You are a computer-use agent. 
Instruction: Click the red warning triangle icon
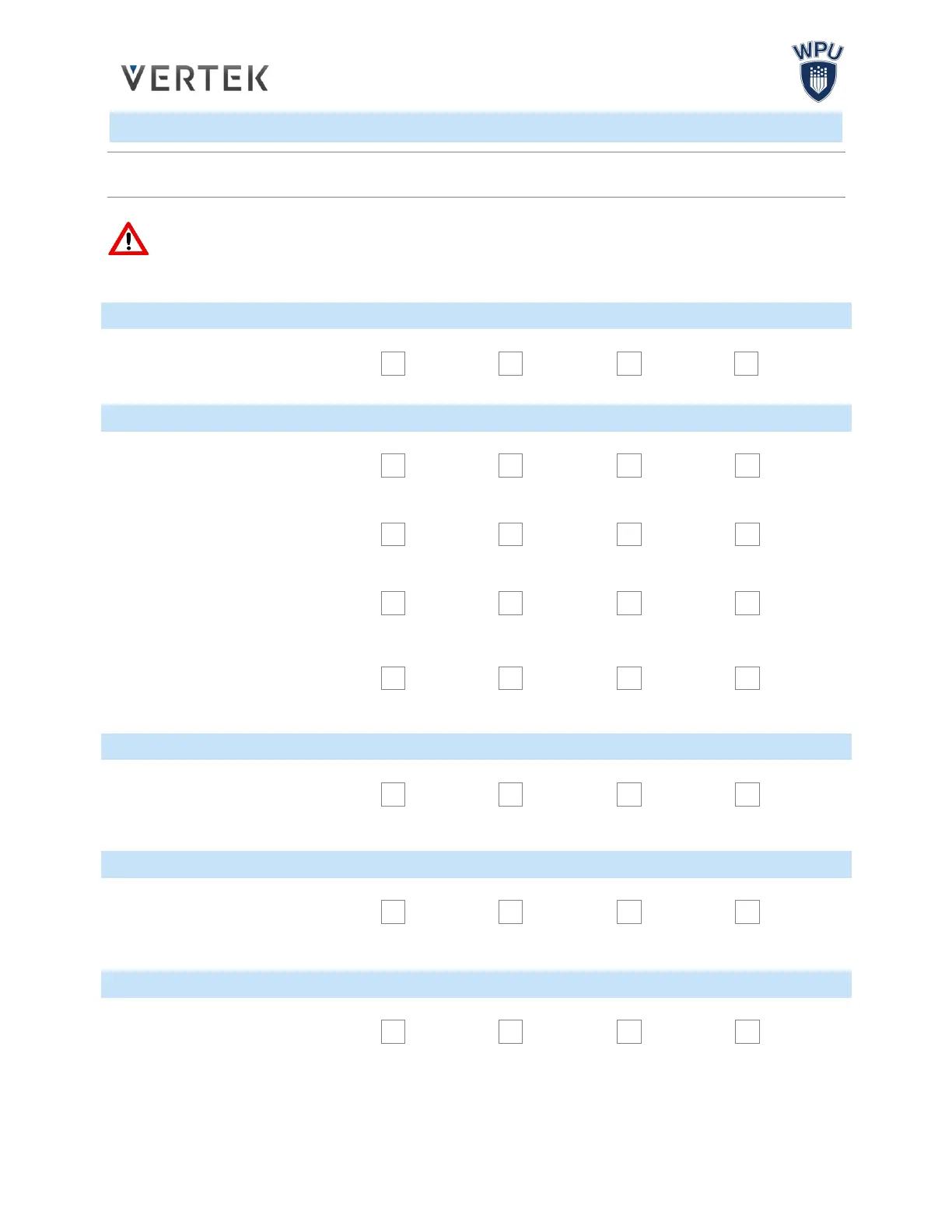pyautogui.click(x=128, y=240)
